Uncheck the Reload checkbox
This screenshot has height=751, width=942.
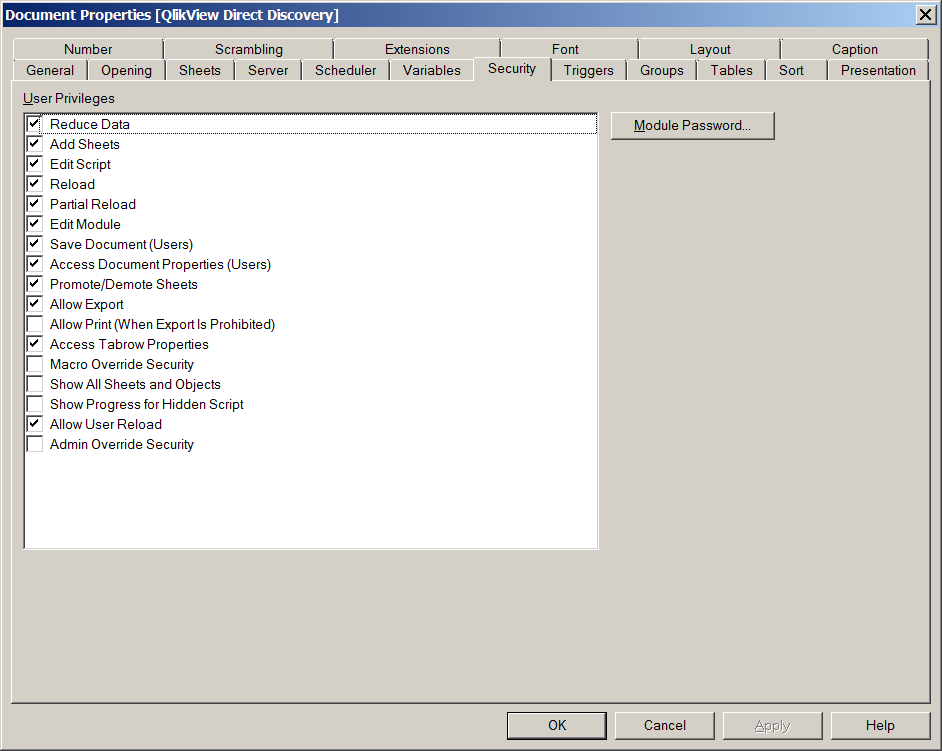pos(34,184)
